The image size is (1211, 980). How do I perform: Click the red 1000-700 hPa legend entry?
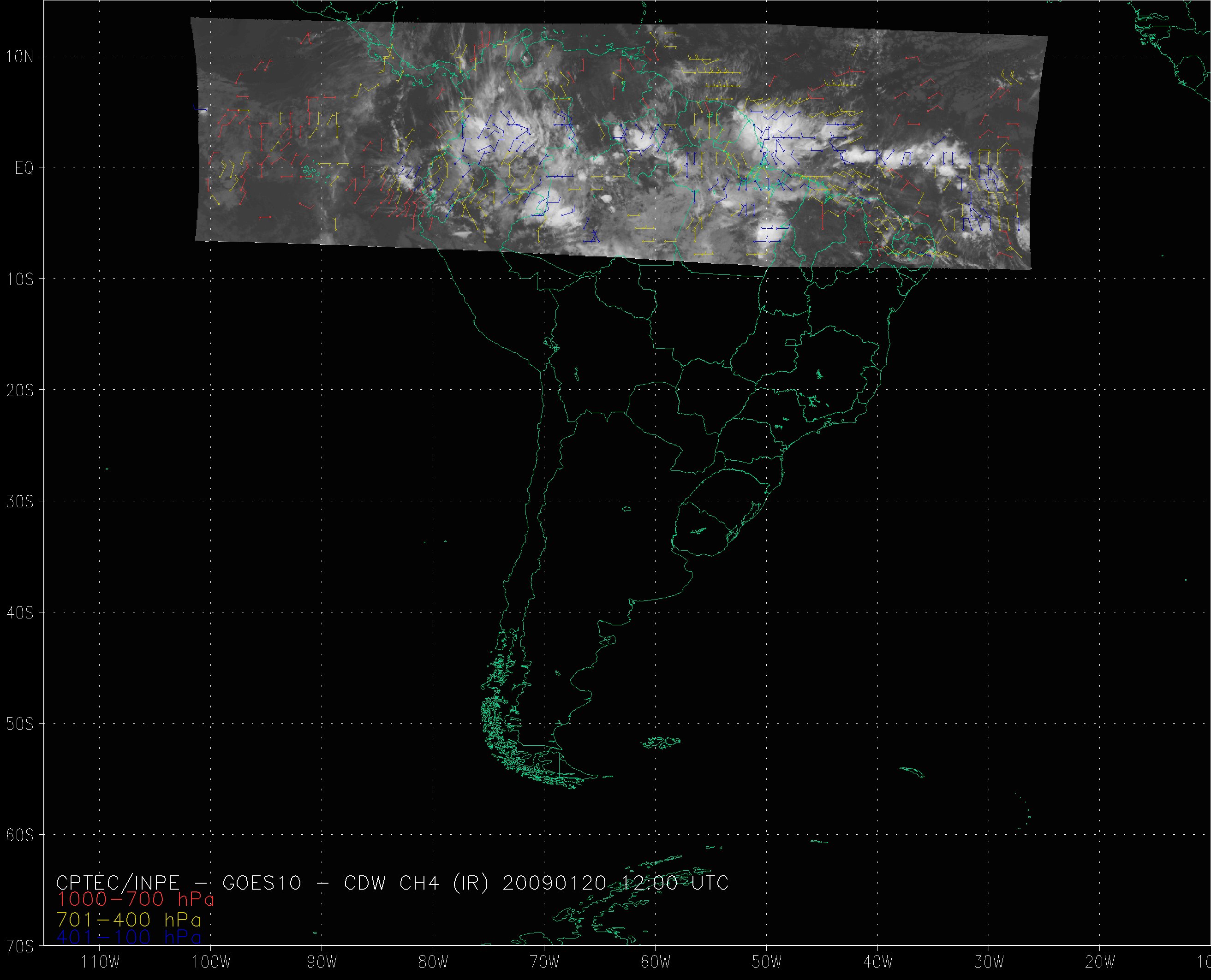pos(136,899)
